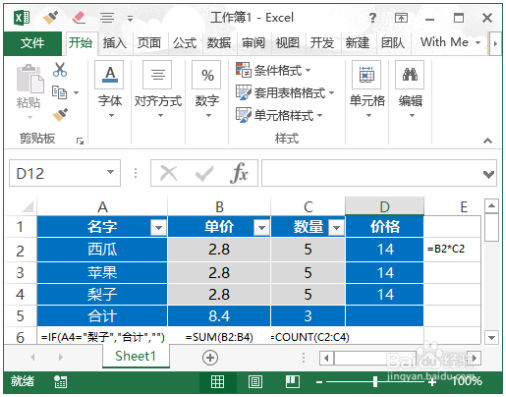Switch to the 团队 Team tab

coord(393,43)
